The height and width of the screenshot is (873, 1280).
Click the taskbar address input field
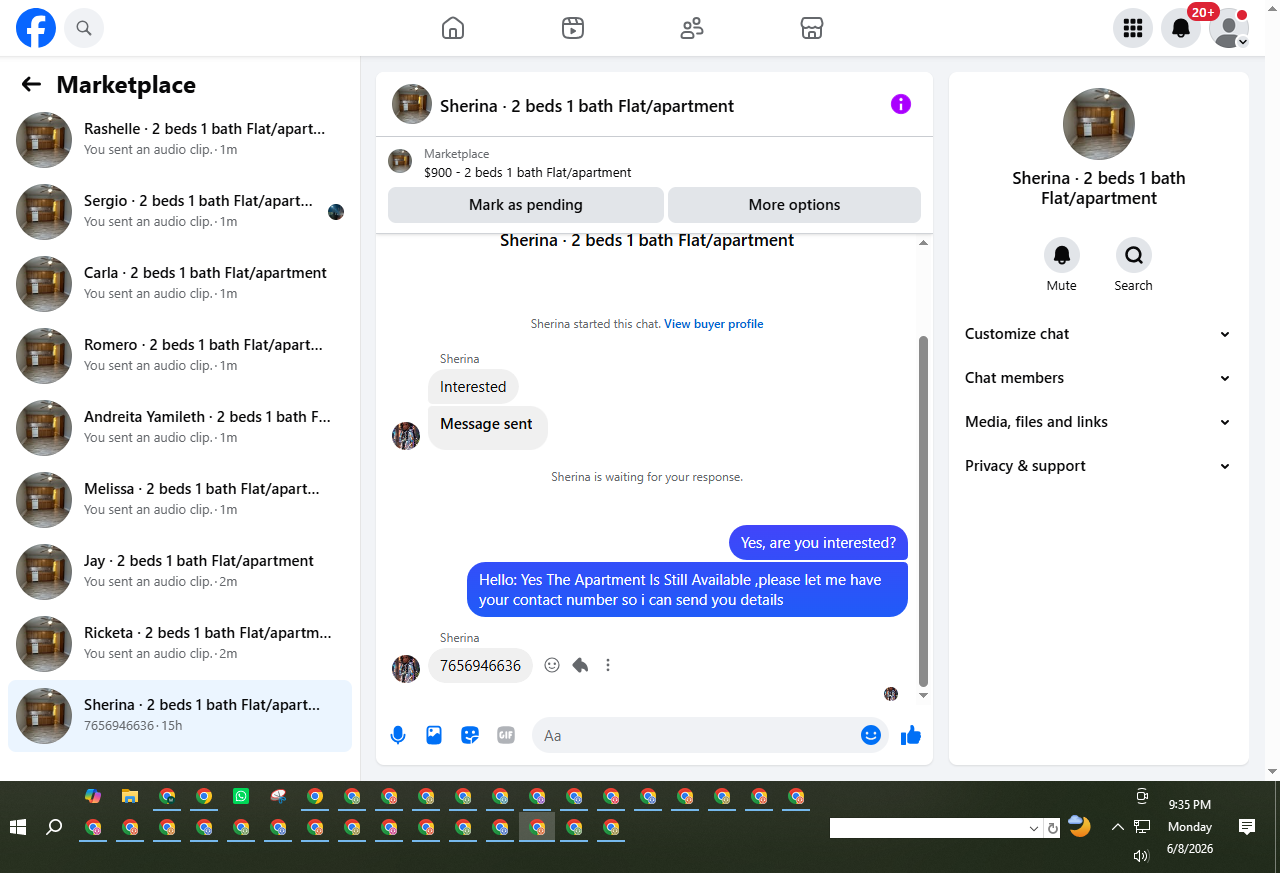pos(928,828)
